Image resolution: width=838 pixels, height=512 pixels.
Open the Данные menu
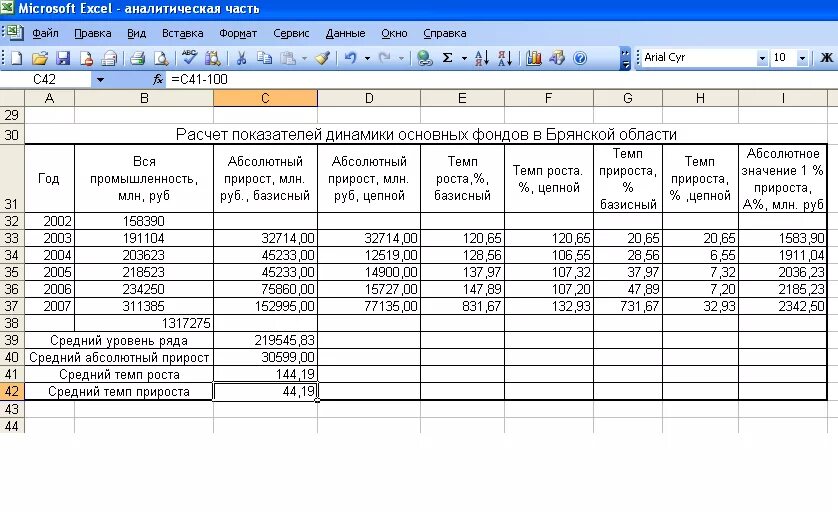coord(345,33)
